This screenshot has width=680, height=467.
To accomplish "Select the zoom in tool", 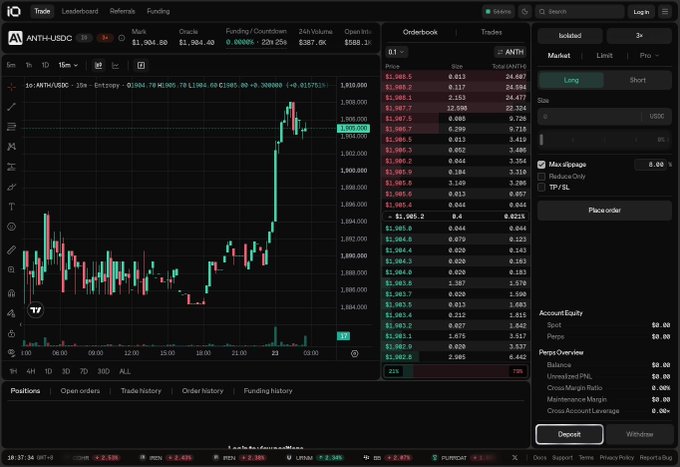I will (12, 270).
